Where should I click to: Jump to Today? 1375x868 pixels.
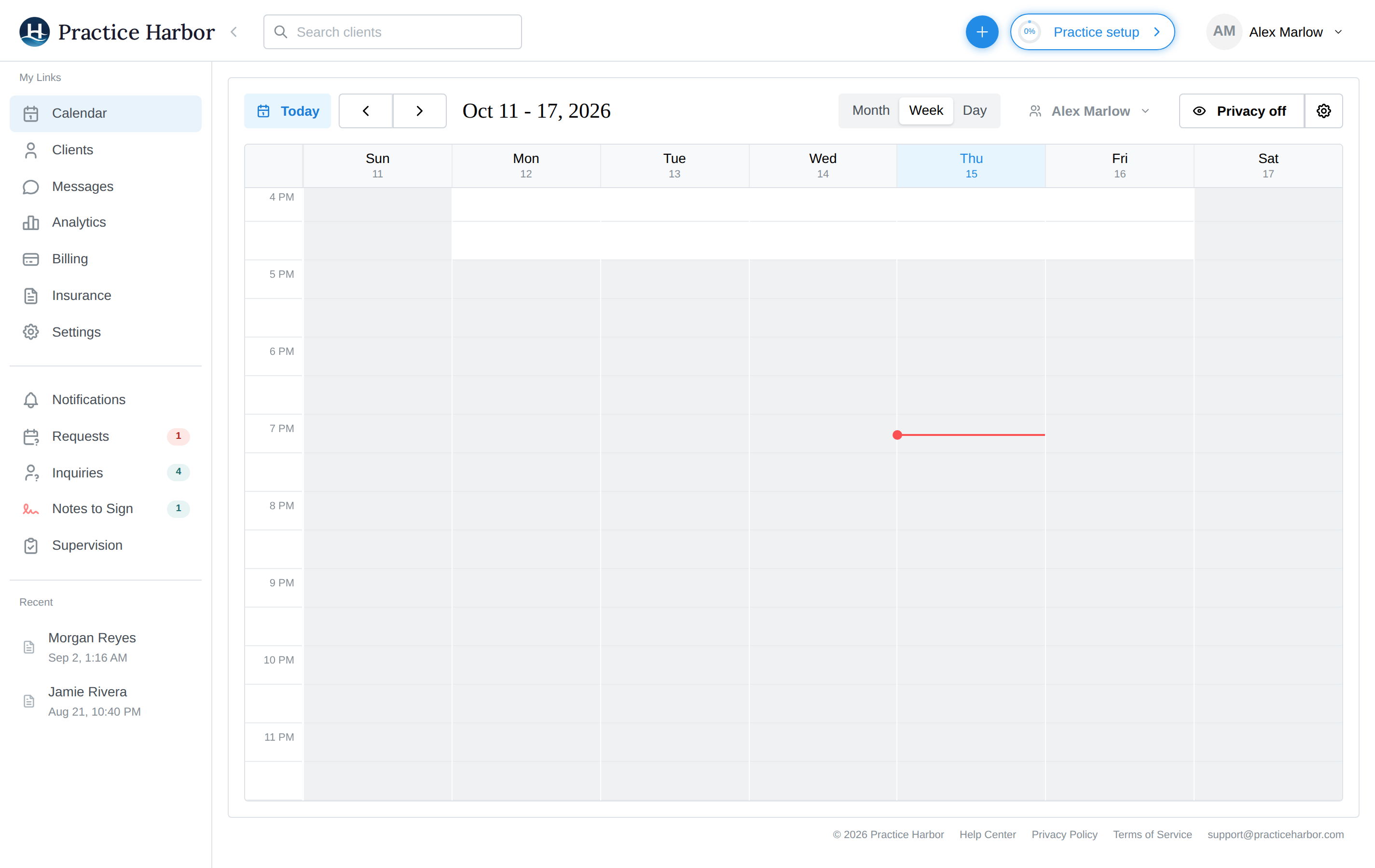[287, 111]
